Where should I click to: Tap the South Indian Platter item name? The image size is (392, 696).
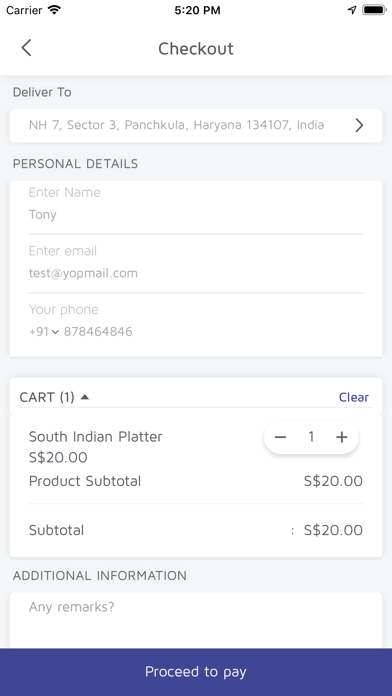pos(95,437)
